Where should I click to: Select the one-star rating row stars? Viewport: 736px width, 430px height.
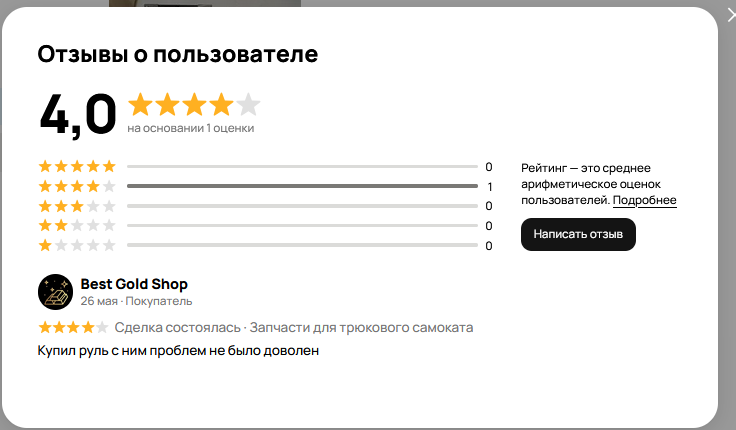(77, 246)
